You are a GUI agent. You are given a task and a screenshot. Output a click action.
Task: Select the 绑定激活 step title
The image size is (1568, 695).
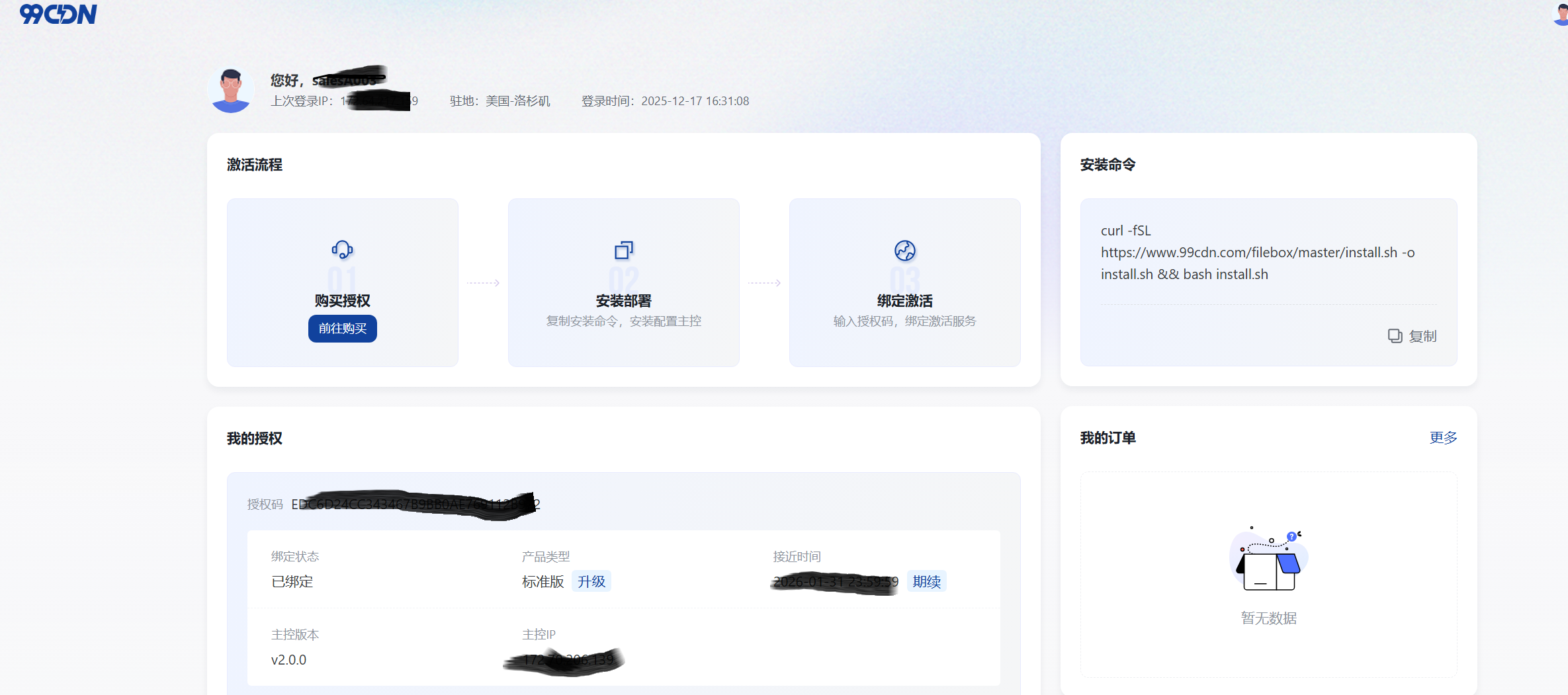pyautogui.click(x=904, y=301)
